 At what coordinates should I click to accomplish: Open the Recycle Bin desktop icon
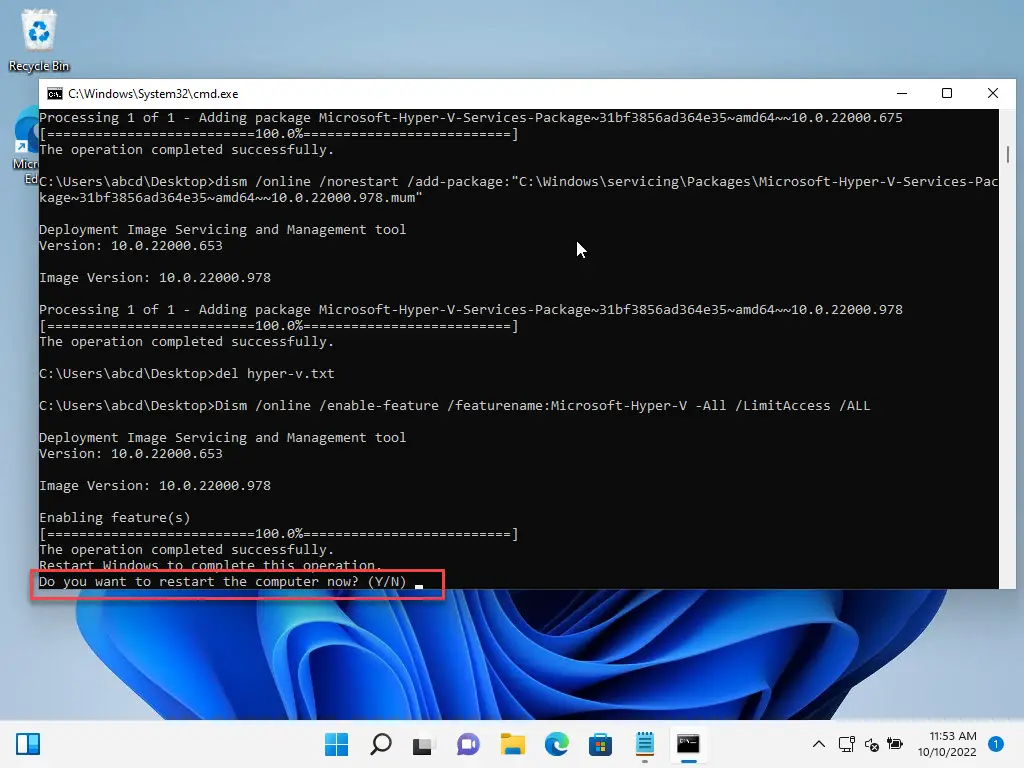click(x=39, y=39)
